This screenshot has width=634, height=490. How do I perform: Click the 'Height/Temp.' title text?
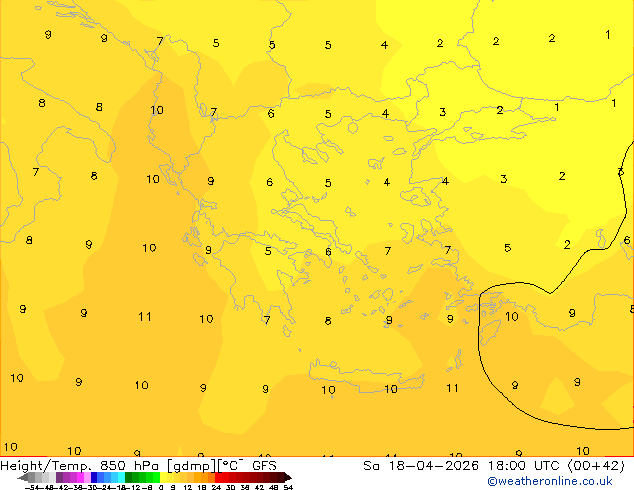(x=46, y=466)
